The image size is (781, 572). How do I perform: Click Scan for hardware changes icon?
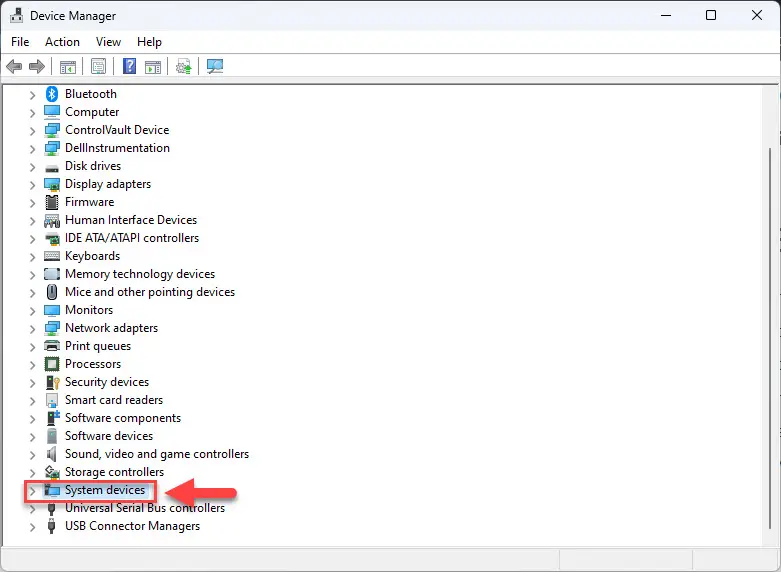click(x=215, y=66)
